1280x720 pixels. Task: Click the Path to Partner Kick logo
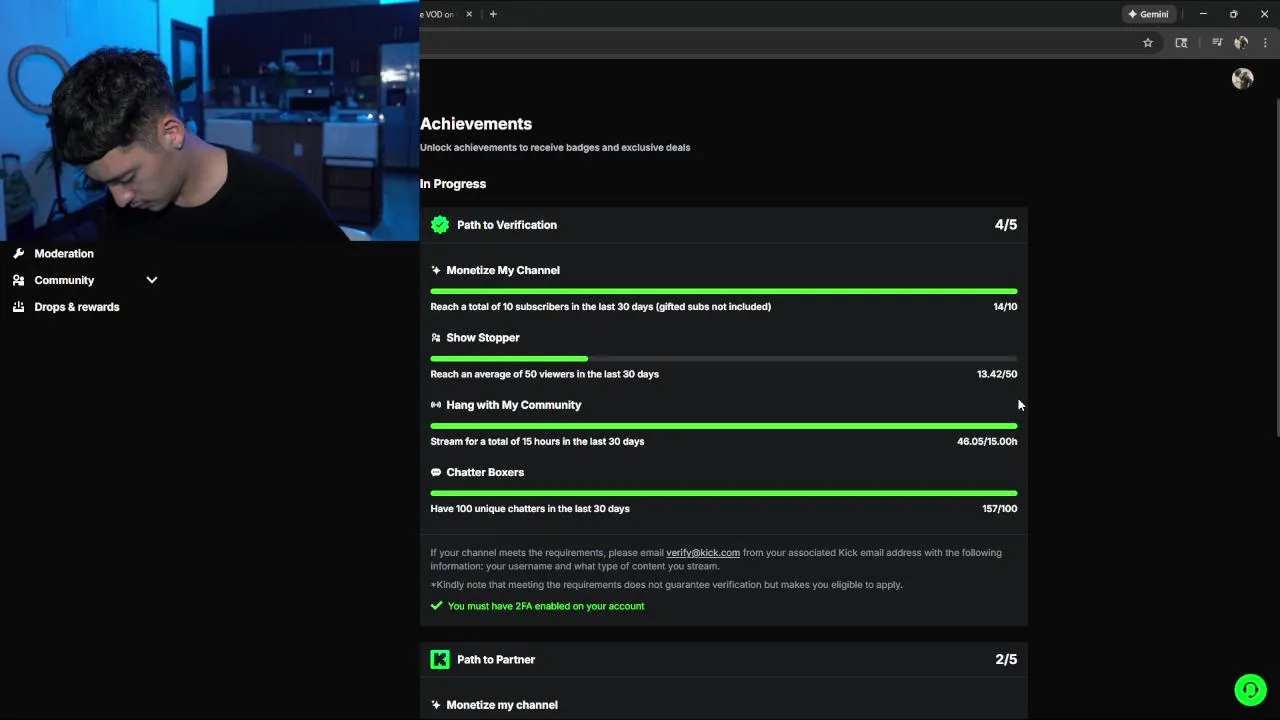[x=440, y=659]
